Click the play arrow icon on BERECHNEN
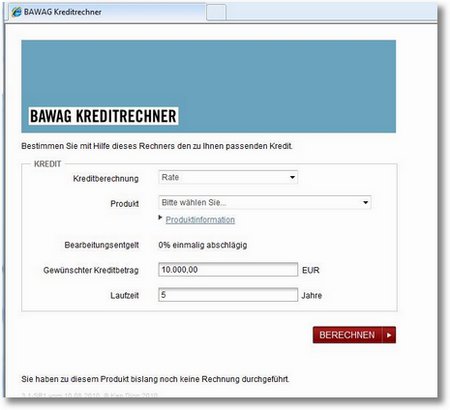This screenshot has width=450, height=410. pos(389,335)
